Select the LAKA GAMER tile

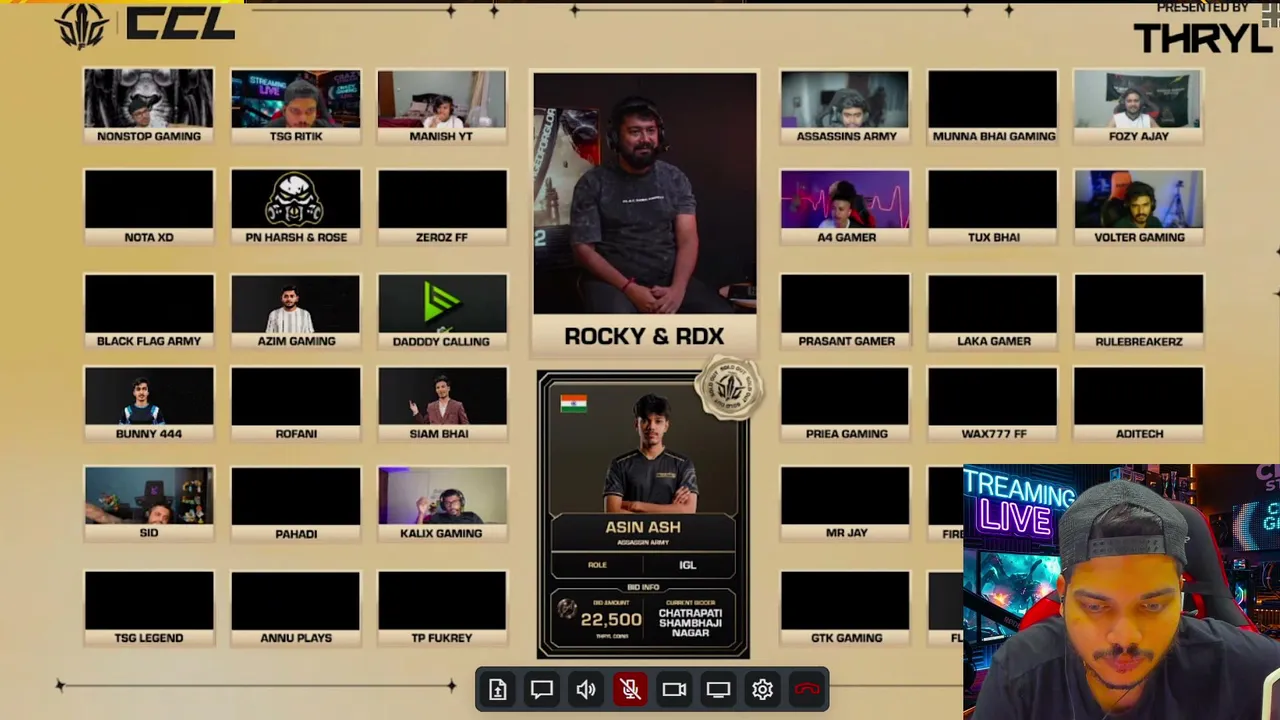pos(993,311)
